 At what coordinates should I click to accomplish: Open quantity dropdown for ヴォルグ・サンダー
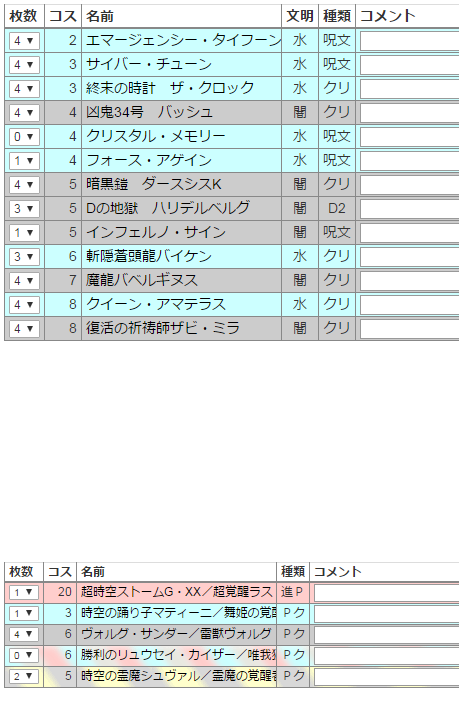[x=24, y=634]
